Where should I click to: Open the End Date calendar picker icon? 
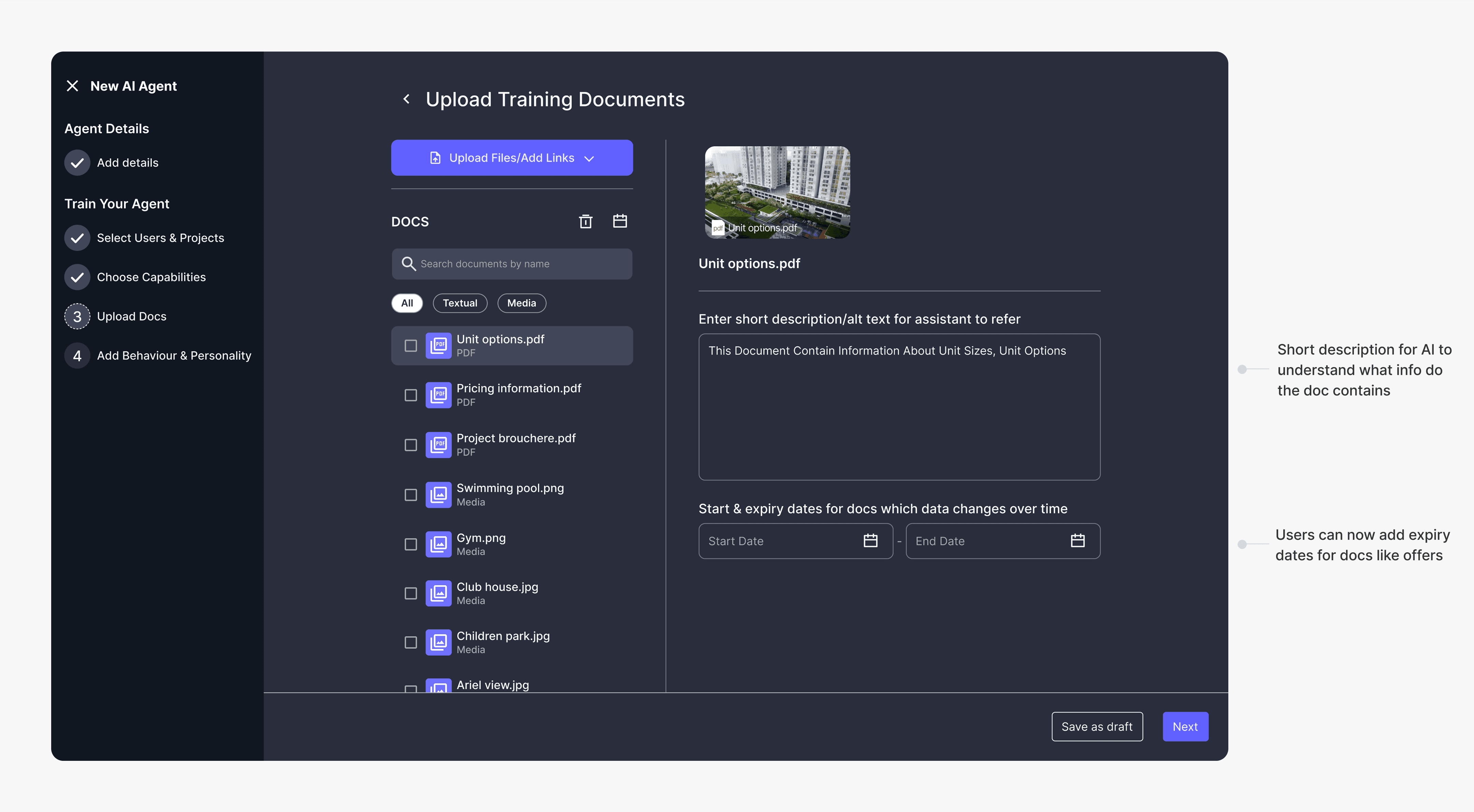tap(1077, 541)
